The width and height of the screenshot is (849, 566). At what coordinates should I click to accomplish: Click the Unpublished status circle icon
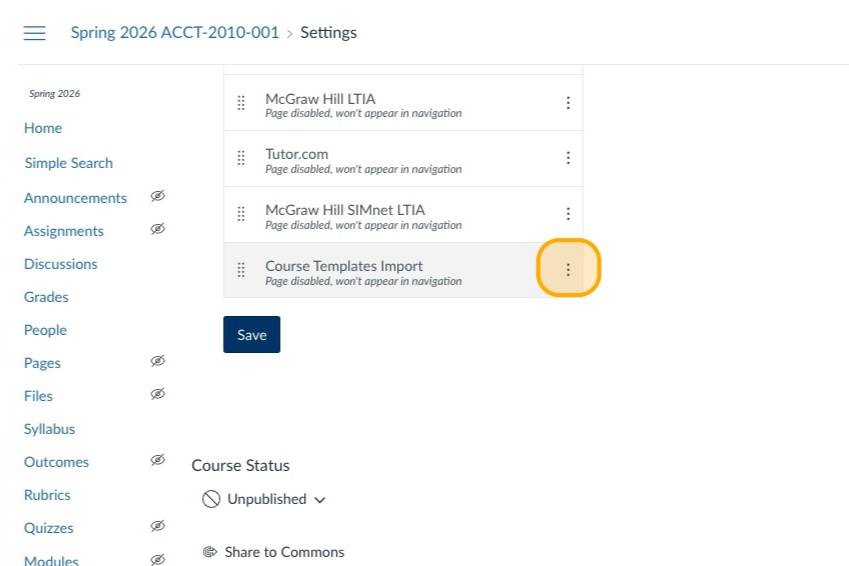pos(211,499)
